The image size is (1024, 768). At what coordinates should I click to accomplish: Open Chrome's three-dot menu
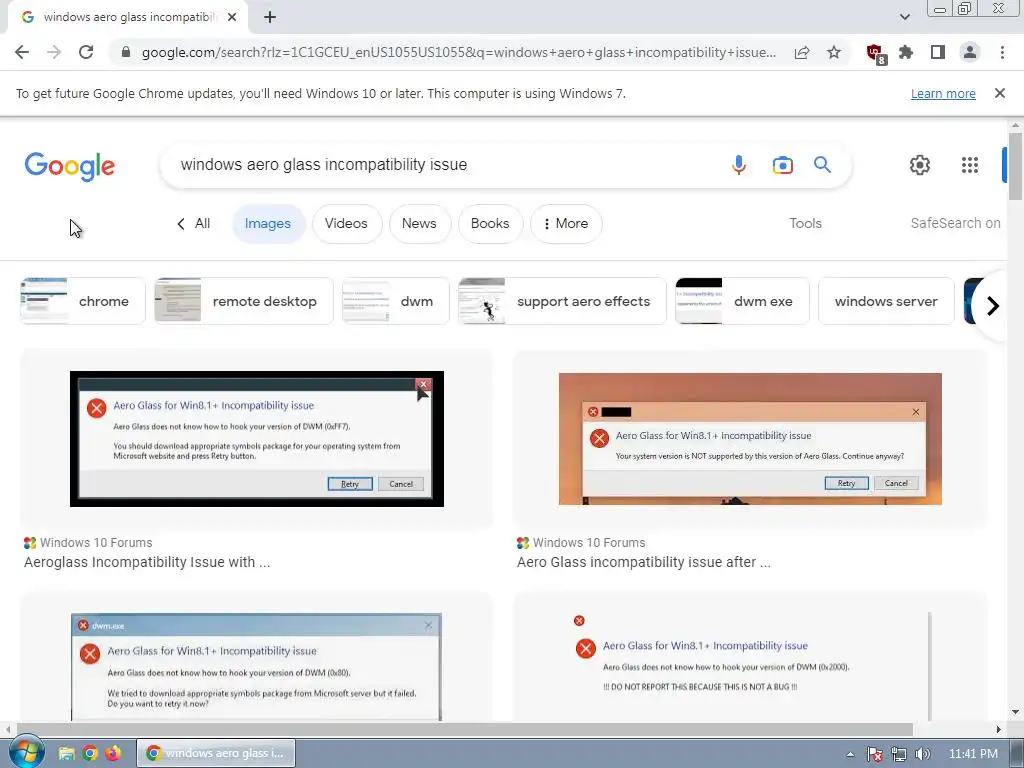coord(1002,52)
